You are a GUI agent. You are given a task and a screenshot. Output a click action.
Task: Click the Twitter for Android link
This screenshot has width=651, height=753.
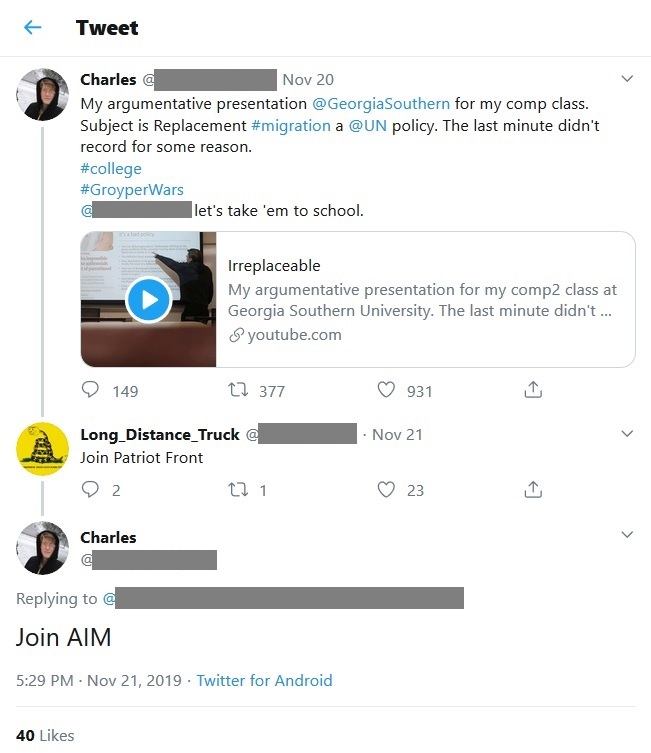(x=265, y=680)
